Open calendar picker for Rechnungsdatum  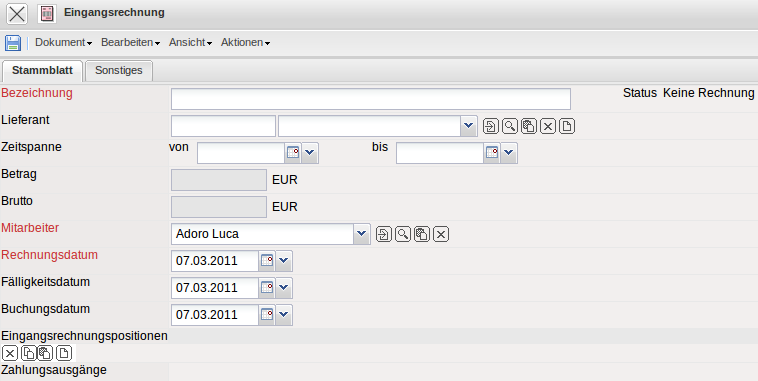click(267, 261)
